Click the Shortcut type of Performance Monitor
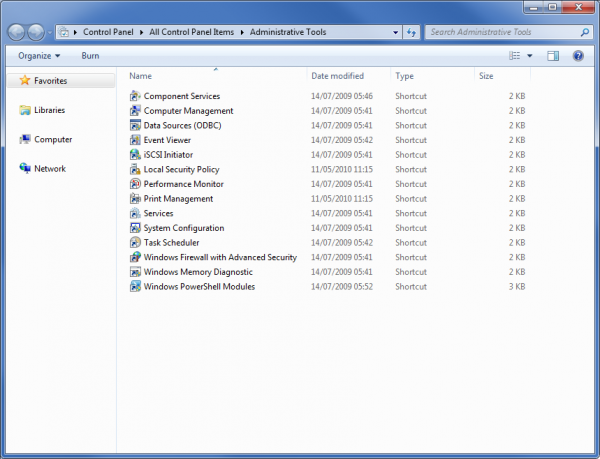 pos(411,184)
